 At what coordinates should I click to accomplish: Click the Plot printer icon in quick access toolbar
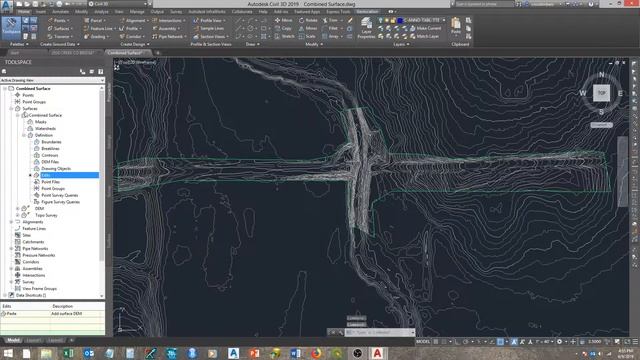[60, 4]
